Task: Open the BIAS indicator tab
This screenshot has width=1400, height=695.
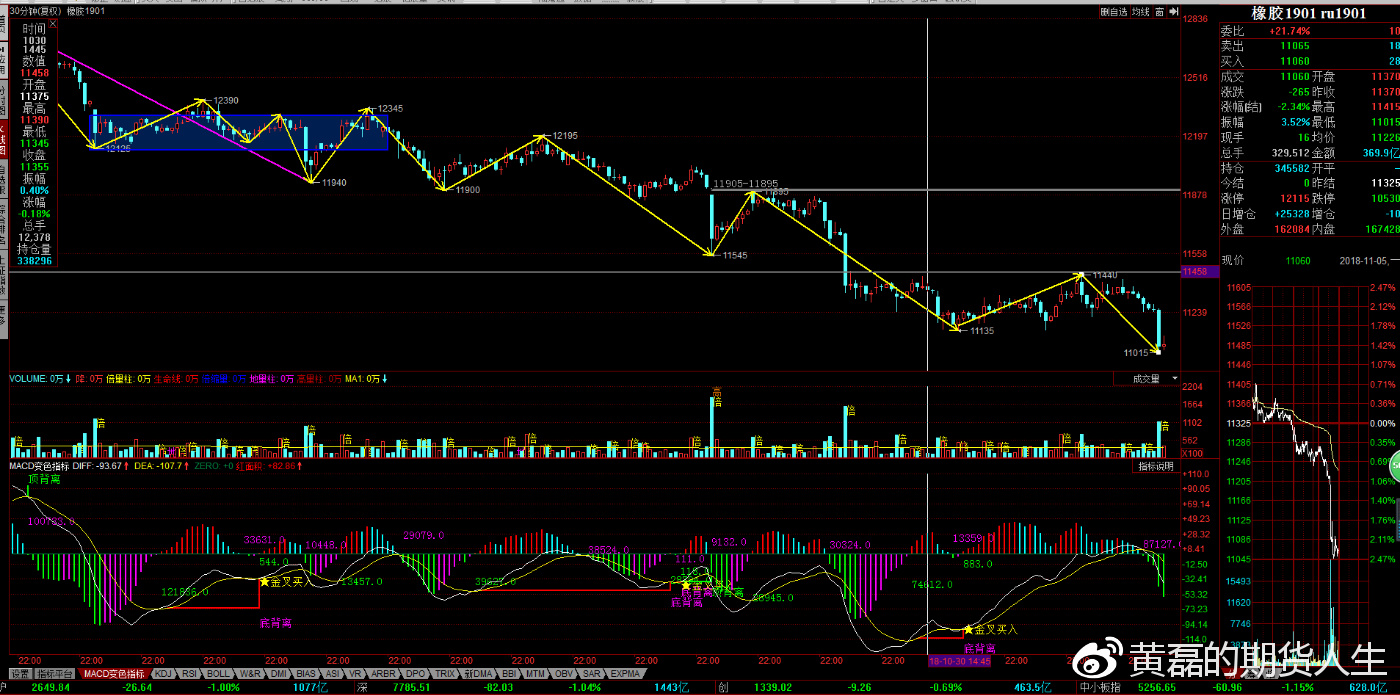Action: pos(307,674)
